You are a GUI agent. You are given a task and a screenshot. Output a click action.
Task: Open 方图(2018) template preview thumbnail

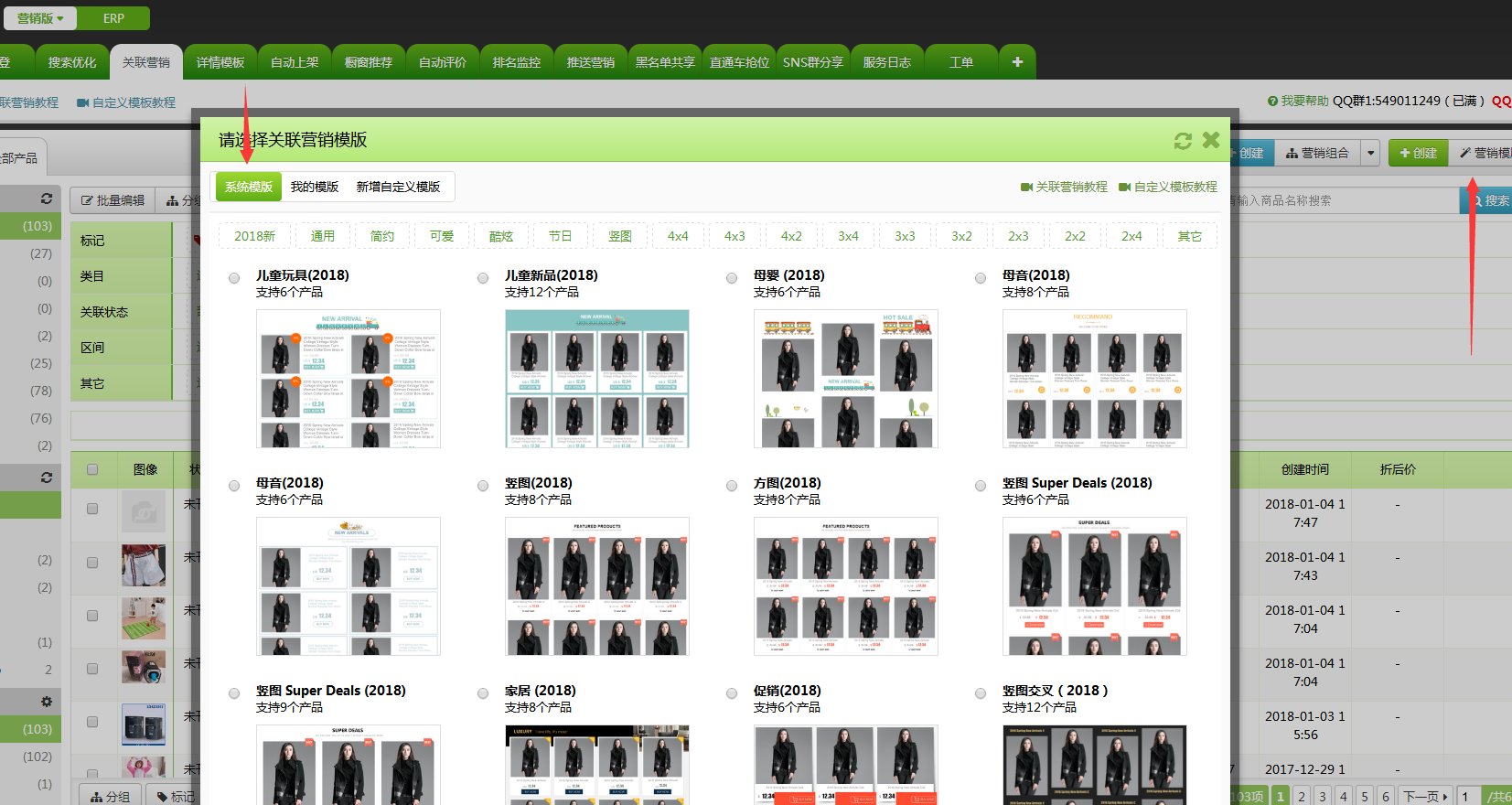coord(846,586)
